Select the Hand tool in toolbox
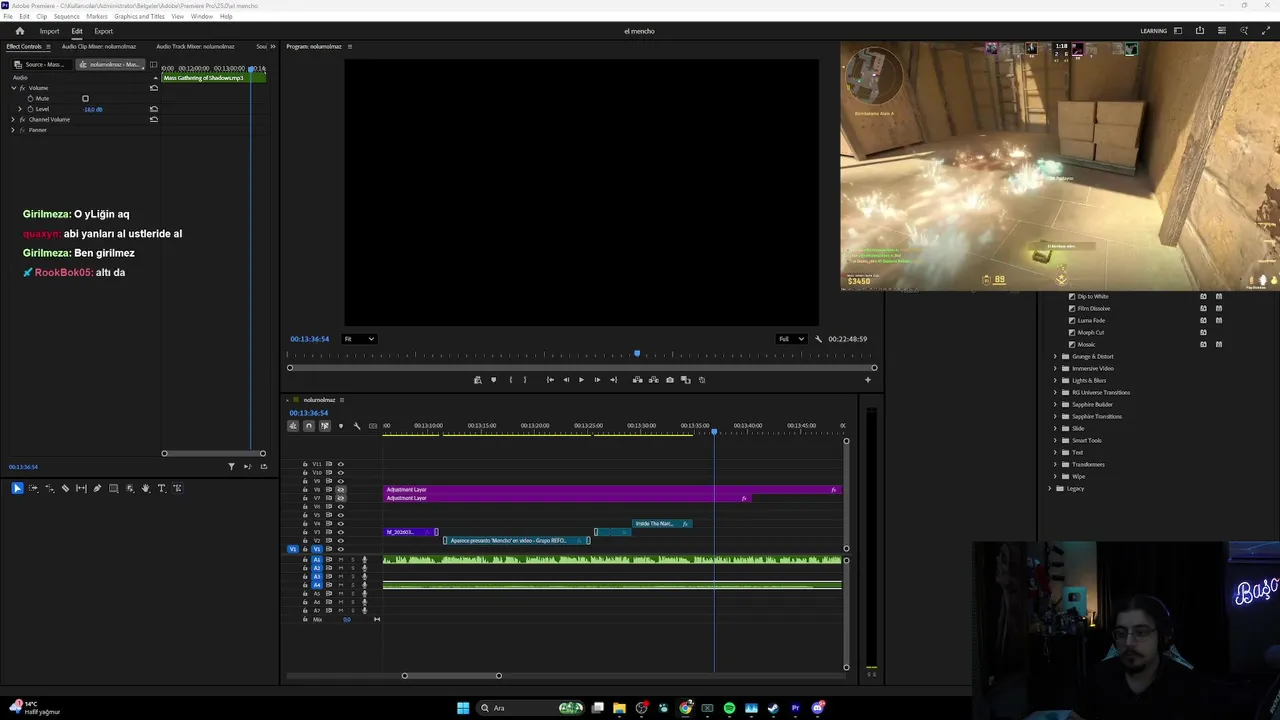Image resolution: width=1280 pixels, height=720 pixels. click(145, 488)
